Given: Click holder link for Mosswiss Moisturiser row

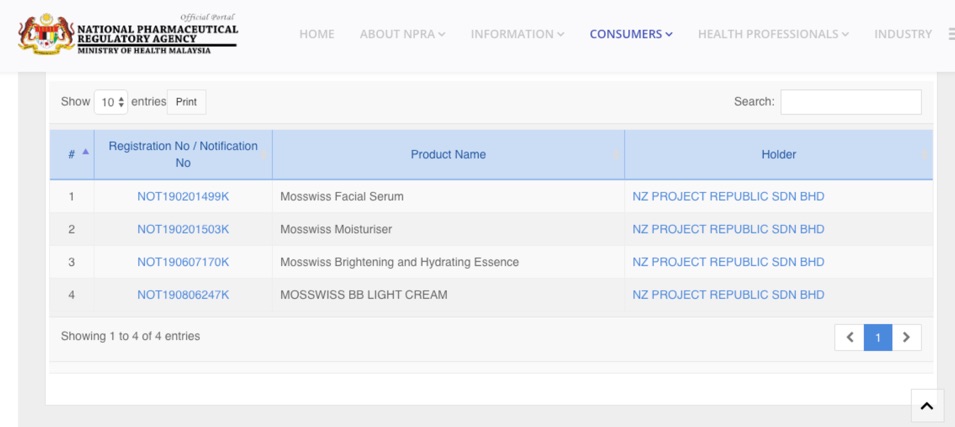Looking at the screenshot, I should coord(728,229).
